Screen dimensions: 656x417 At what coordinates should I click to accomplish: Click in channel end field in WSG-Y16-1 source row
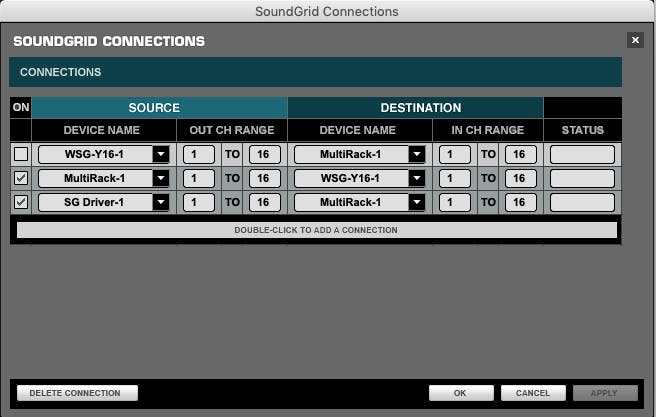[521, 154]
